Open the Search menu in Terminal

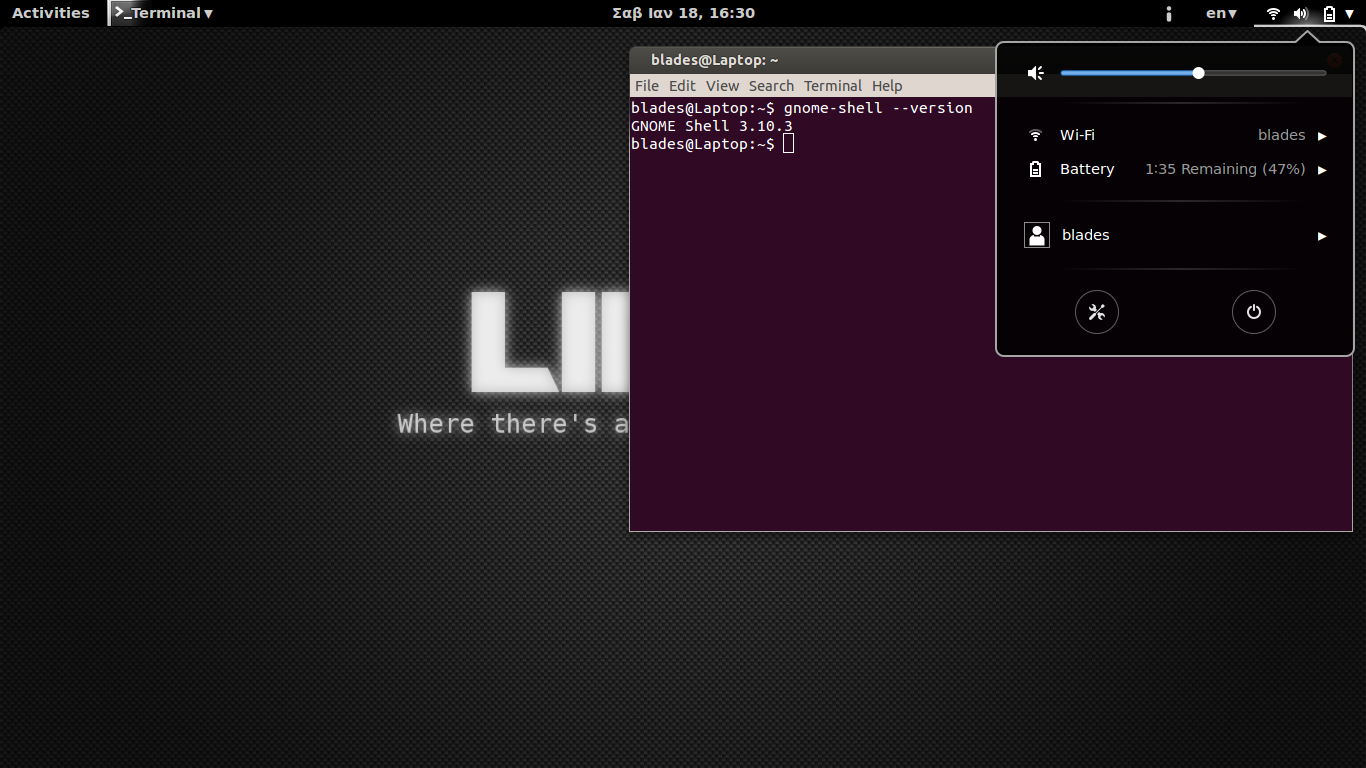[771, 85]
